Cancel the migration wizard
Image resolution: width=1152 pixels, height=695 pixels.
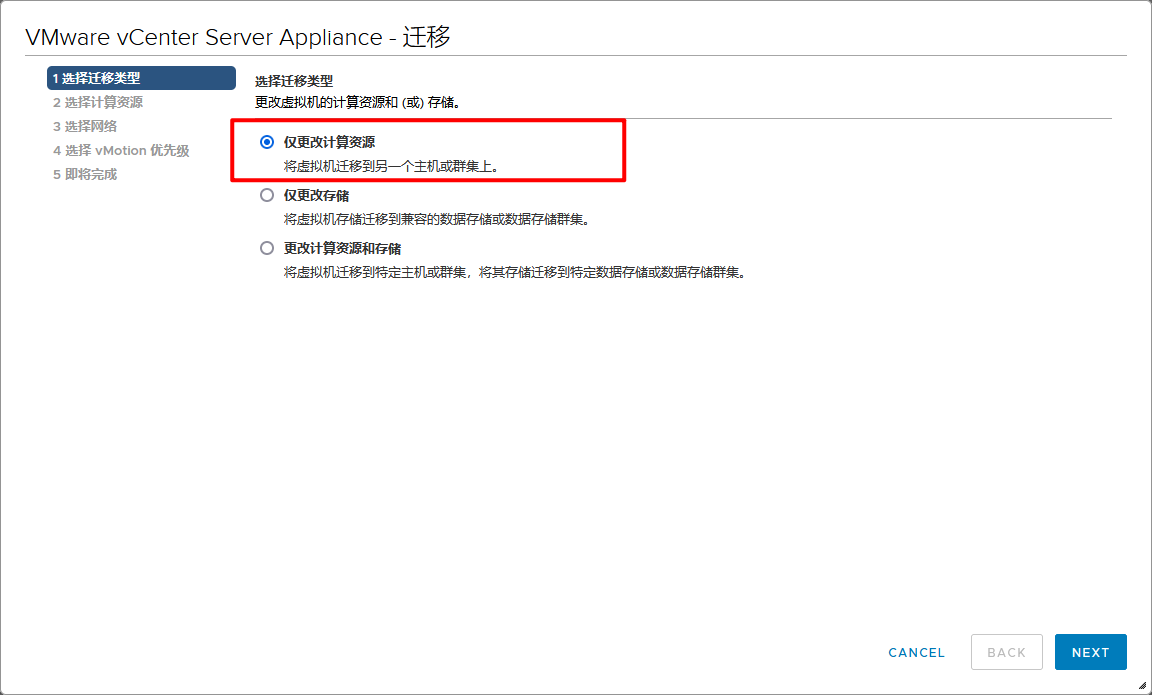coord(916,652)
